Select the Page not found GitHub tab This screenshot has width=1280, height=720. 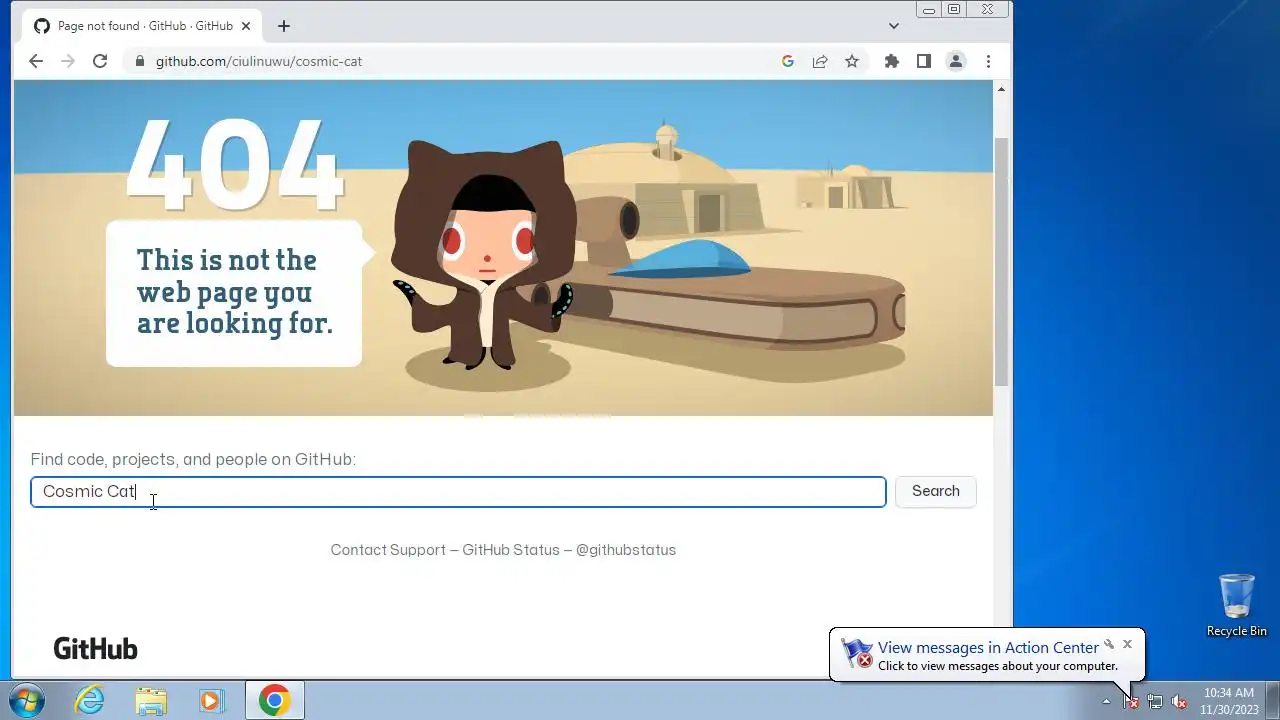pos(142,26)
